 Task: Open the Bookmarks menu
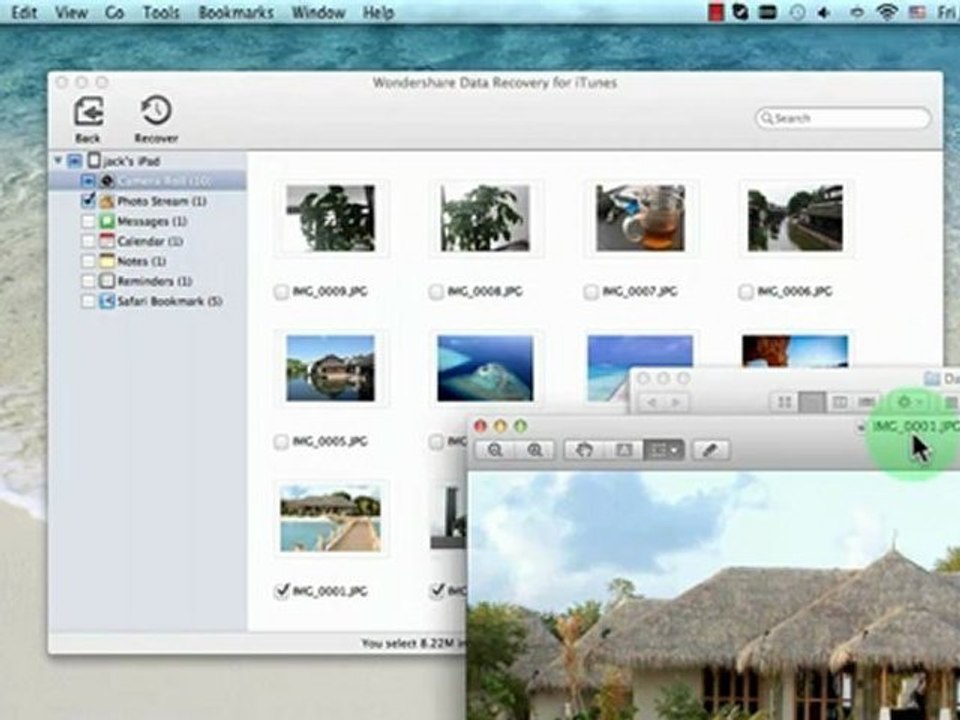click(x=236, y=12)
